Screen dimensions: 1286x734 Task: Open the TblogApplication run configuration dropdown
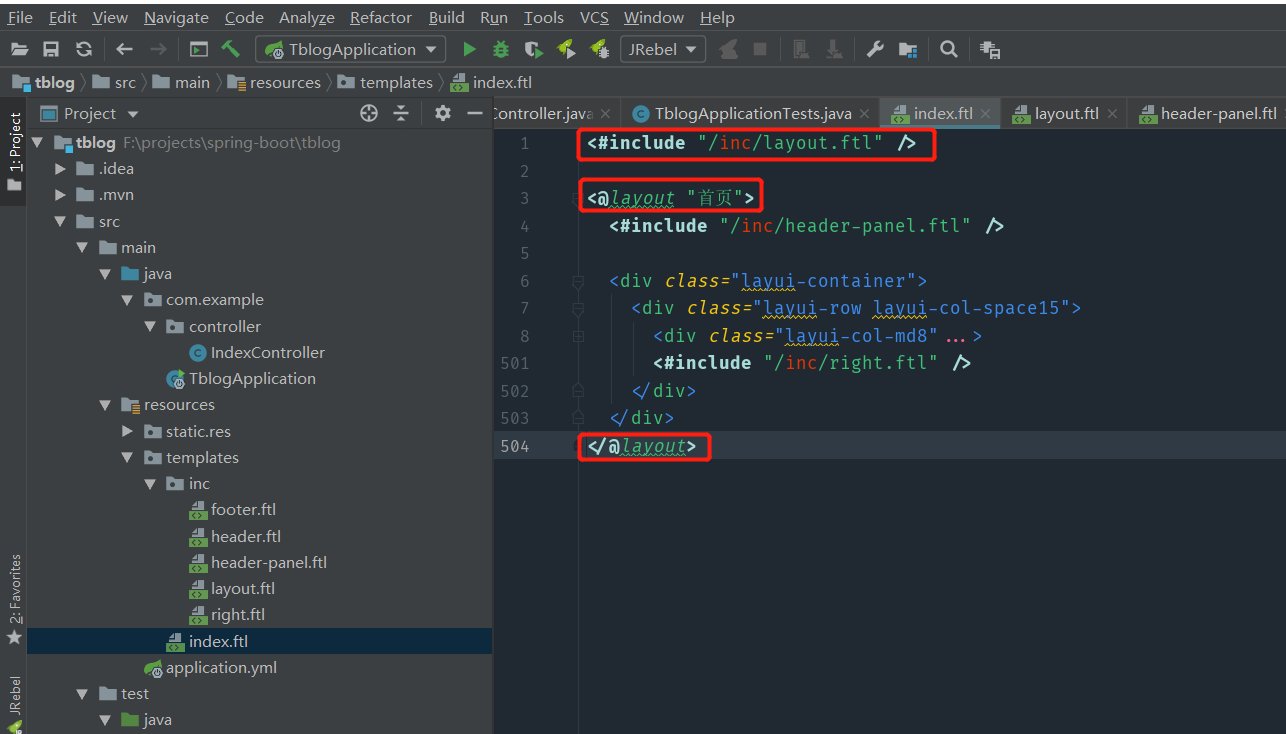coord(350,49)
